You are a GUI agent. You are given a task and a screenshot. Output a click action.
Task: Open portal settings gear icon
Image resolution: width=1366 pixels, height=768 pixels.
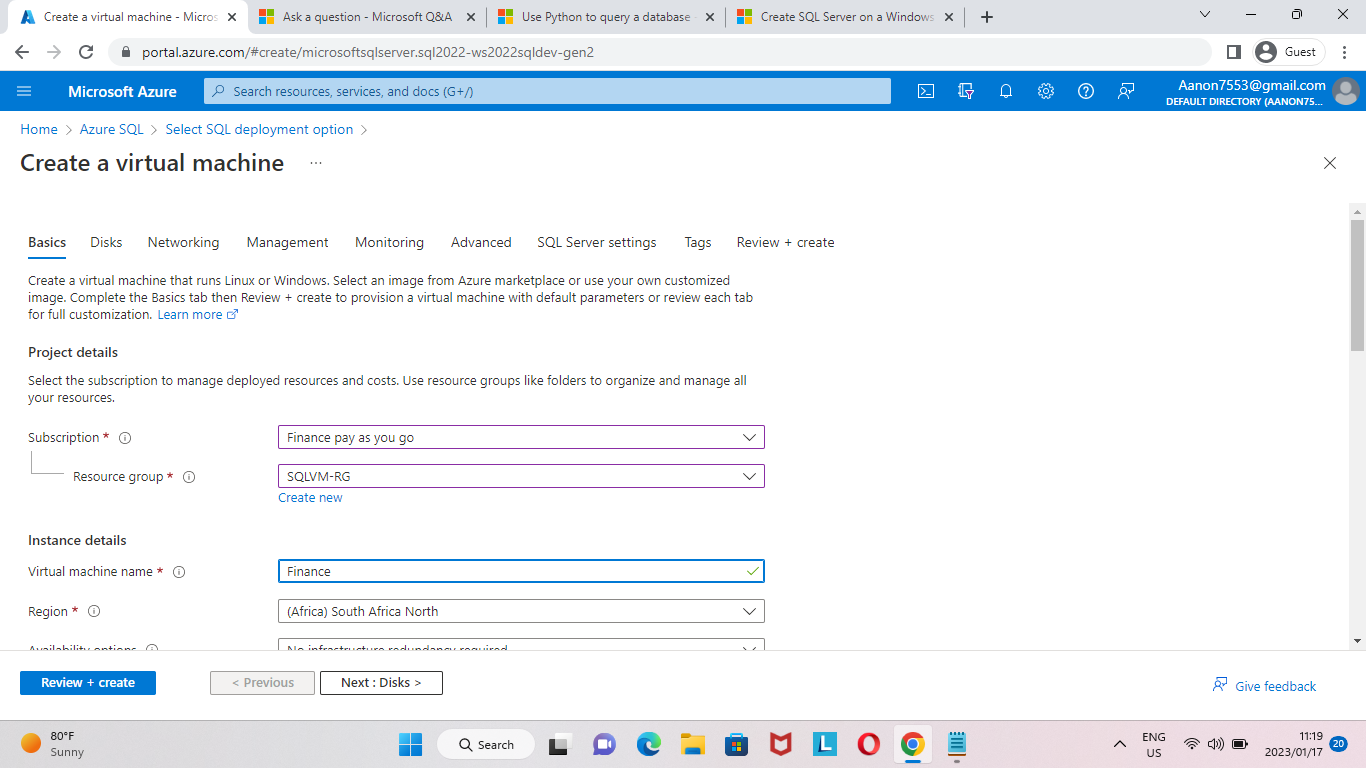point(1046,91)
